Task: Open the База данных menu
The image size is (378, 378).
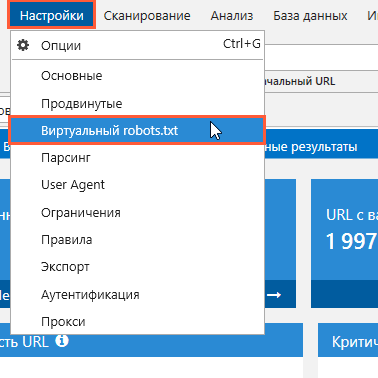Action: [310, 16]
